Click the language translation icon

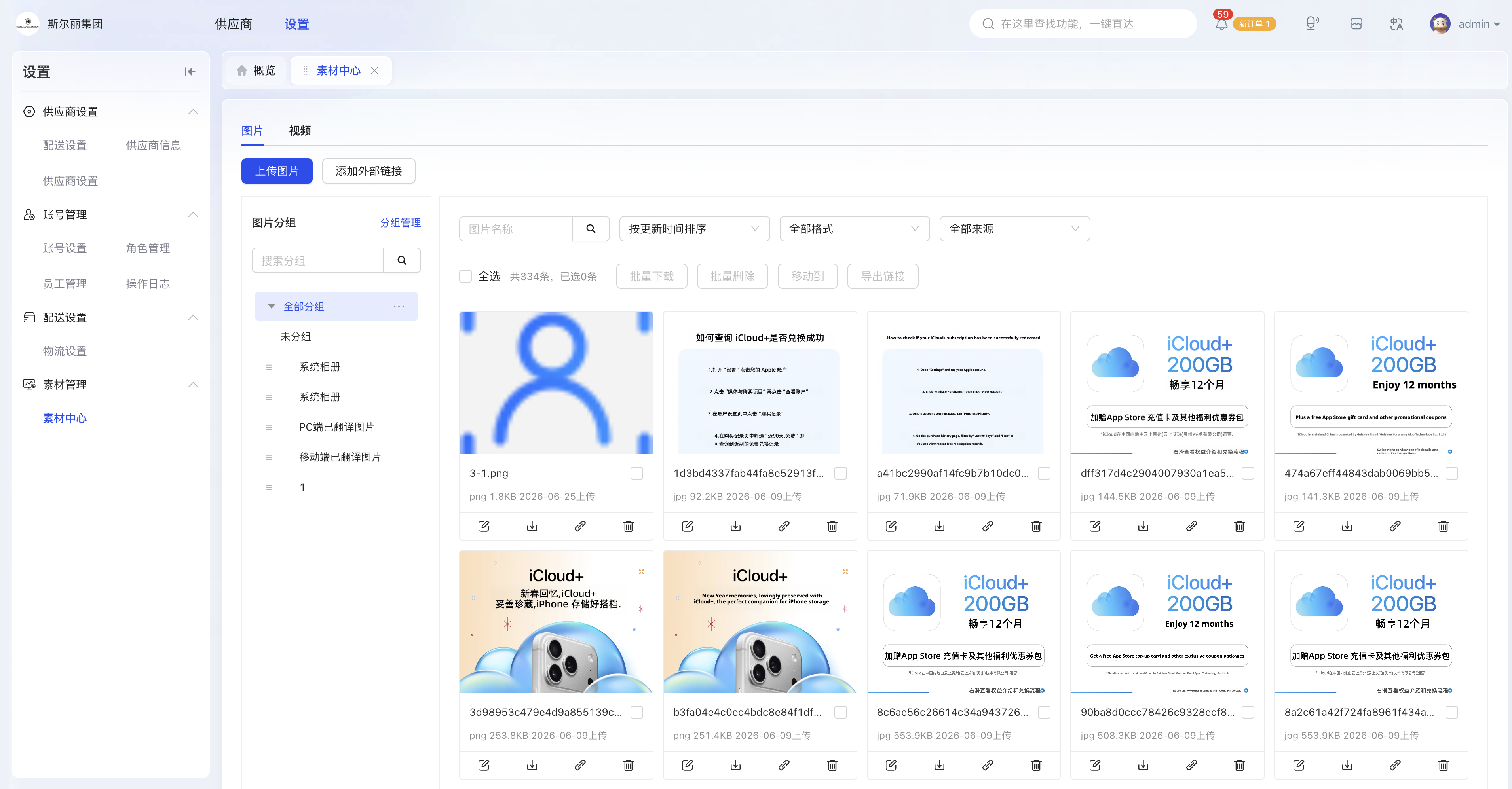[1396, 24]
